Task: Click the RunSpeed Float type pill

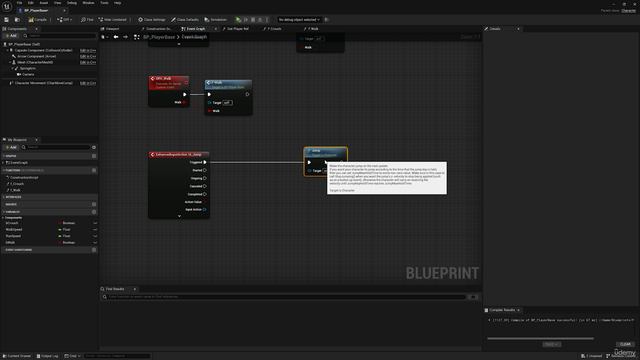Action: point(65,236)
